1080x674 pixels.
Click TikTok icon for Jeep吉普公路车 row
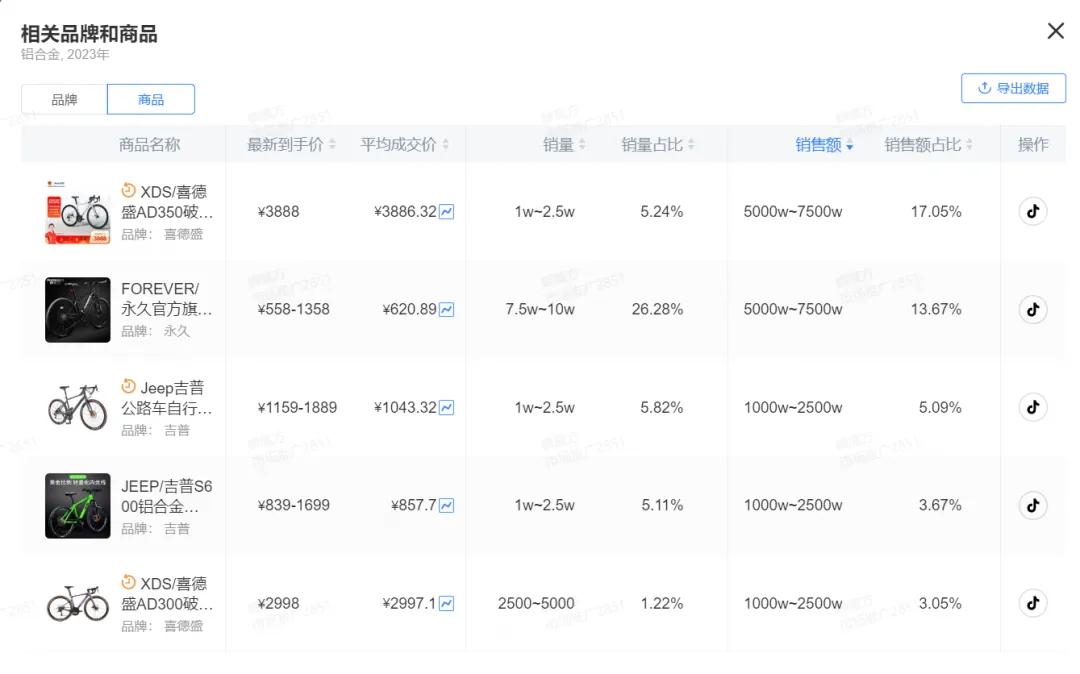pos(1032,407)
